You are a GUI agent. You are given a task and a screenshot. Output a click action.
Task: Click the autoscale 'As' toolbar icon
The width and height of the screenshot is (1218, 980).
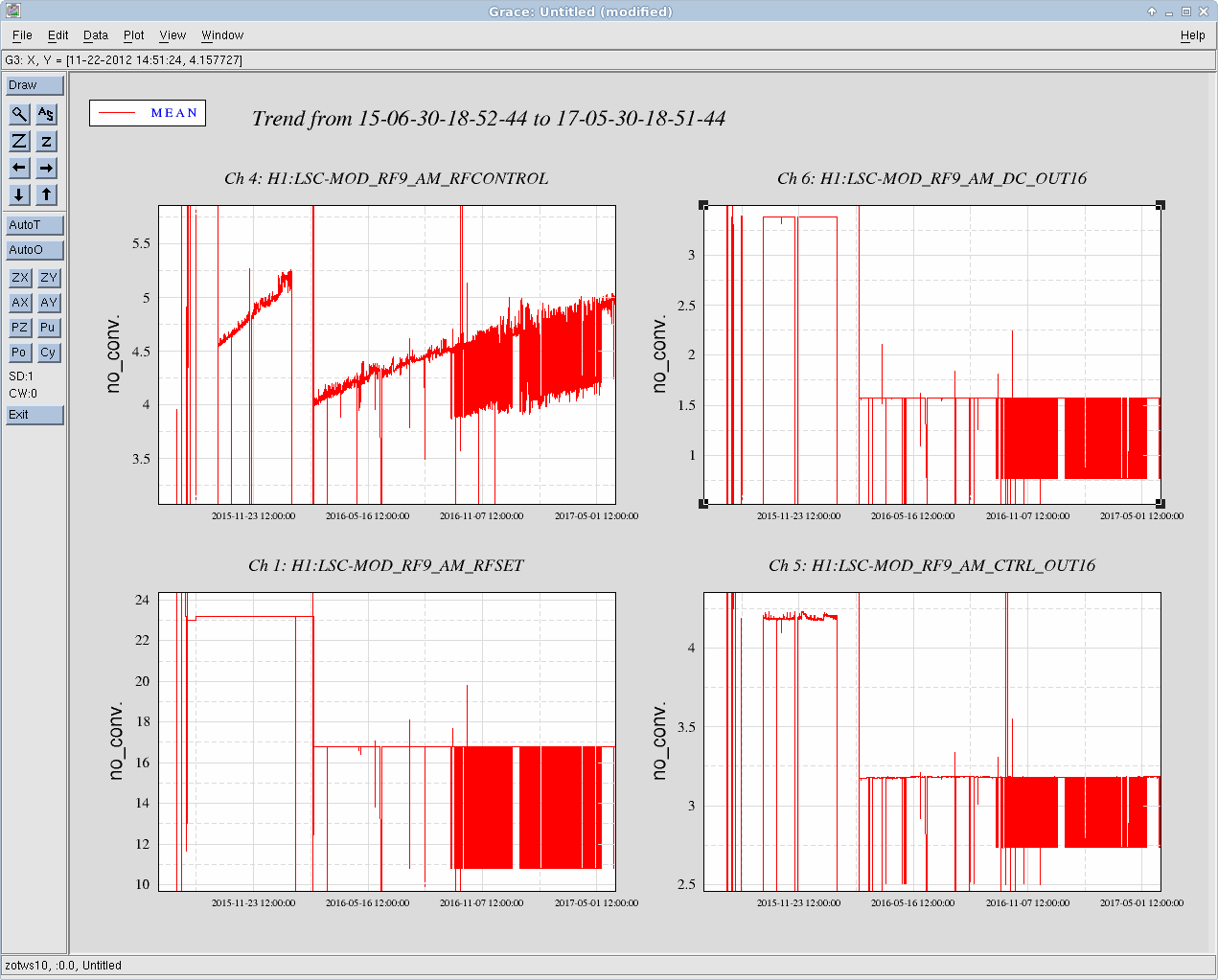[x=46, y=114]
